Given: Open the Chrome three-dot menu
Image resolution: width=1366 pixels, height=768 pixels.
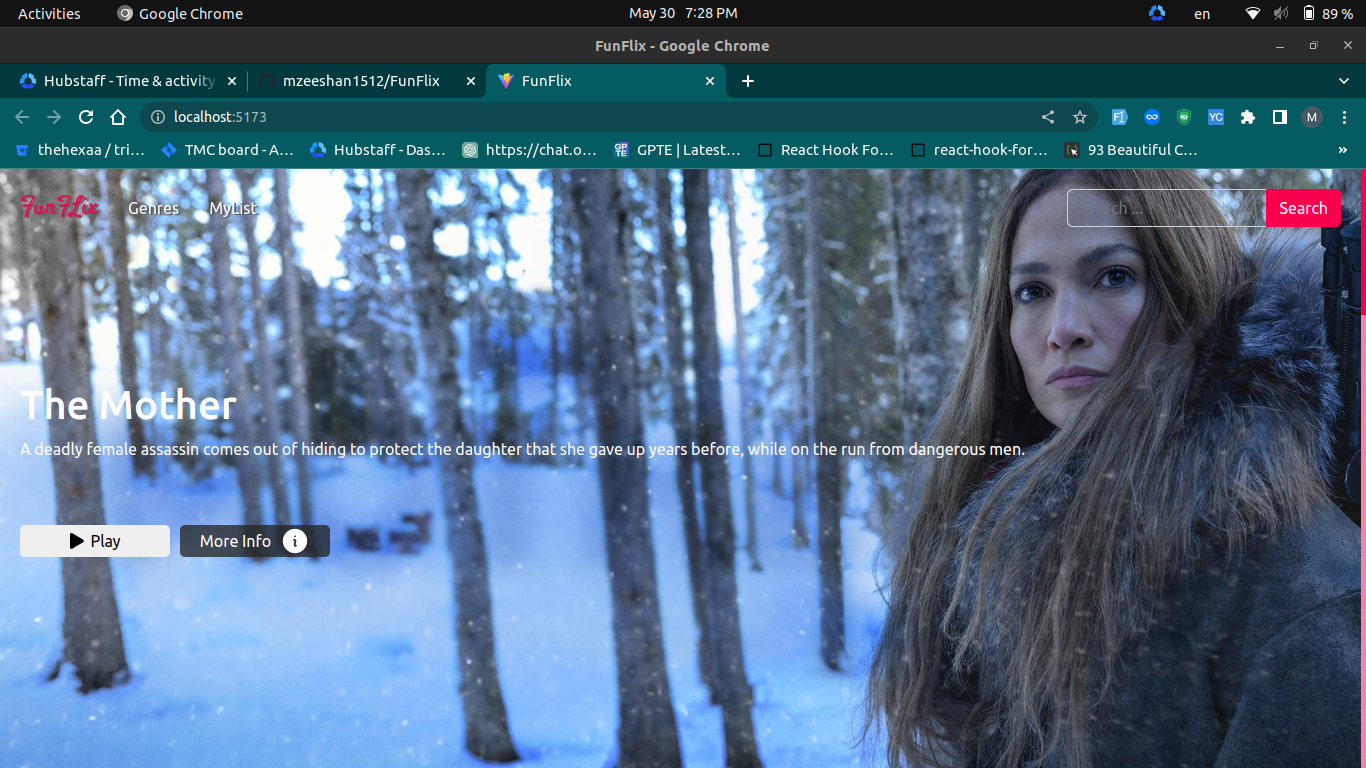Looking at the screenshot, I should (1345, 117).
